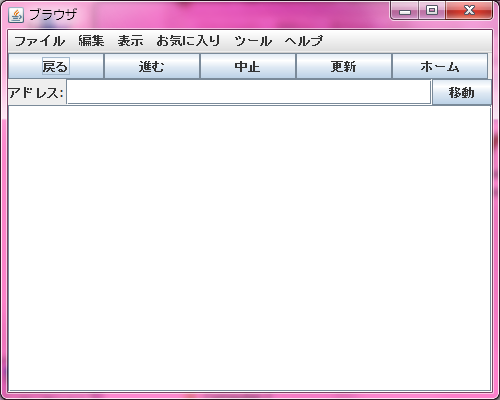Stop loading with 中止 button
This screenshot has height=400, width=500.
click(248, 66)
